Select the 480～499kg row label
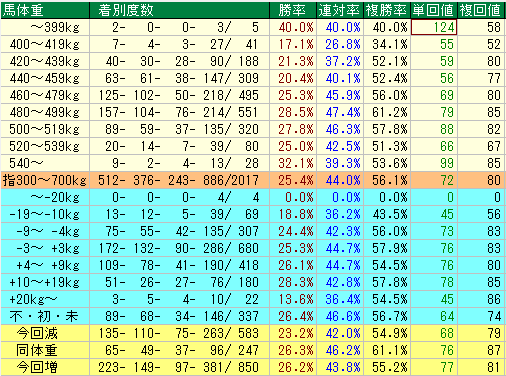The image size is (506, 376). click(x=45, y=112)
